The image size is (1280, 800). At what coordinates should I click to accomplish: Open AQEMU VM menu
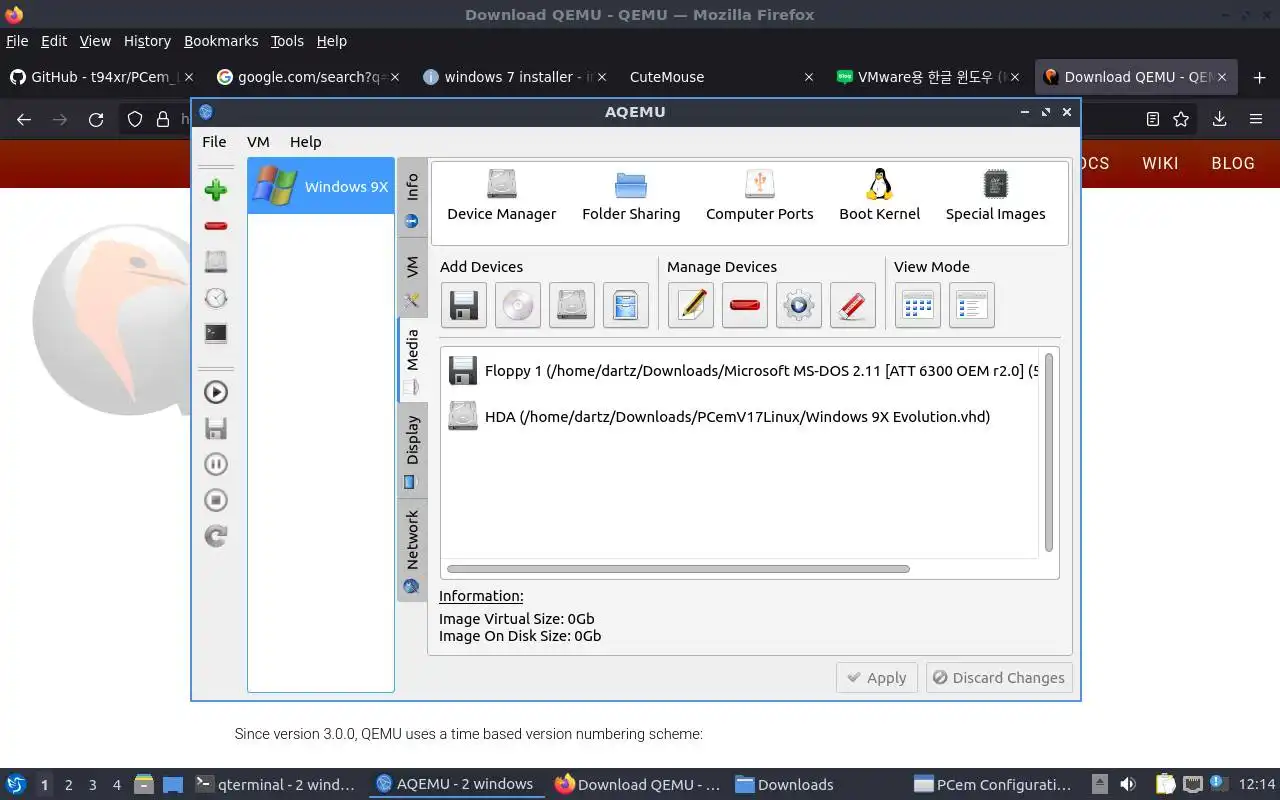pos(258,142)
